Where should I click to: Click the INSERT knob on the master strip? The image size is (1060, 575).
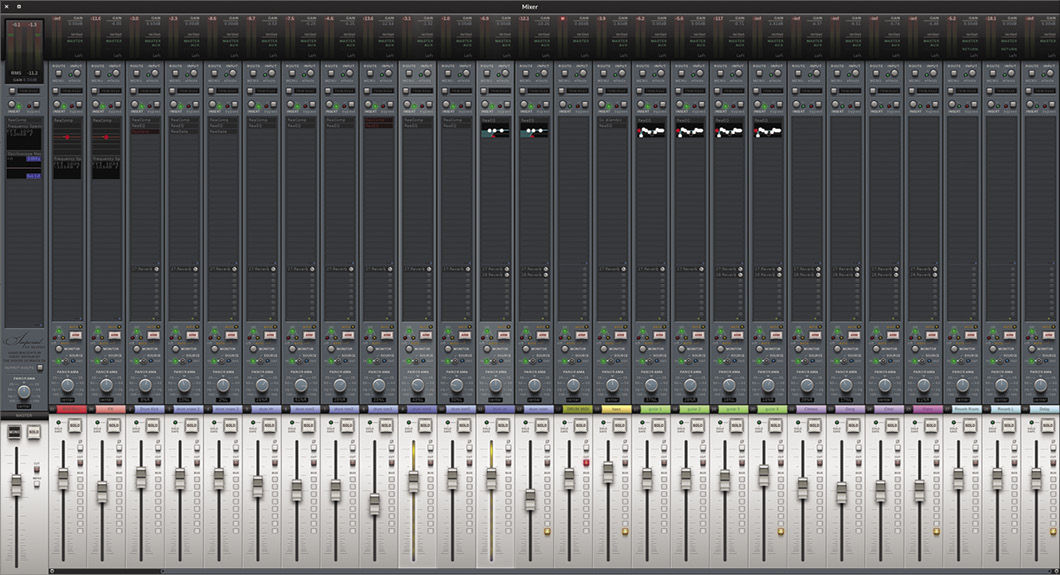click(x=11, y=104)
